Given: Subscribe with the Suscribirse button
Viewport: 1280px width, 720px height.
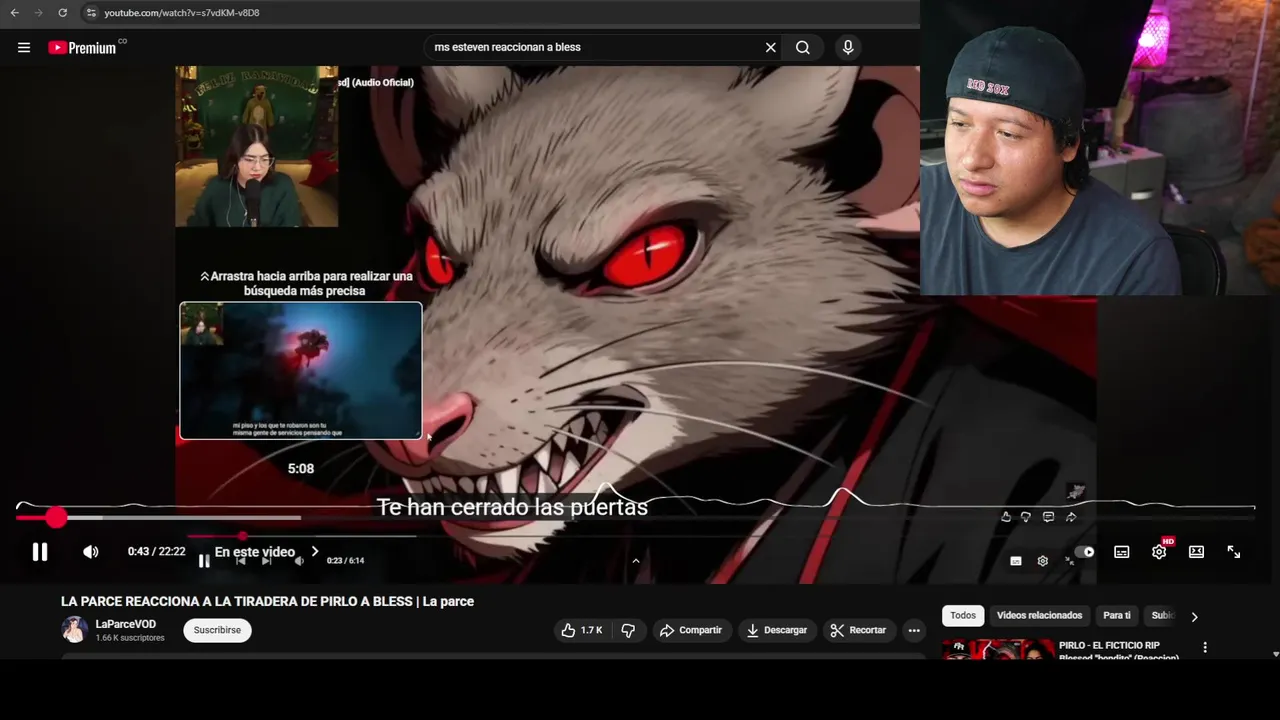Looking at the screenshot, I should (217, 630).
